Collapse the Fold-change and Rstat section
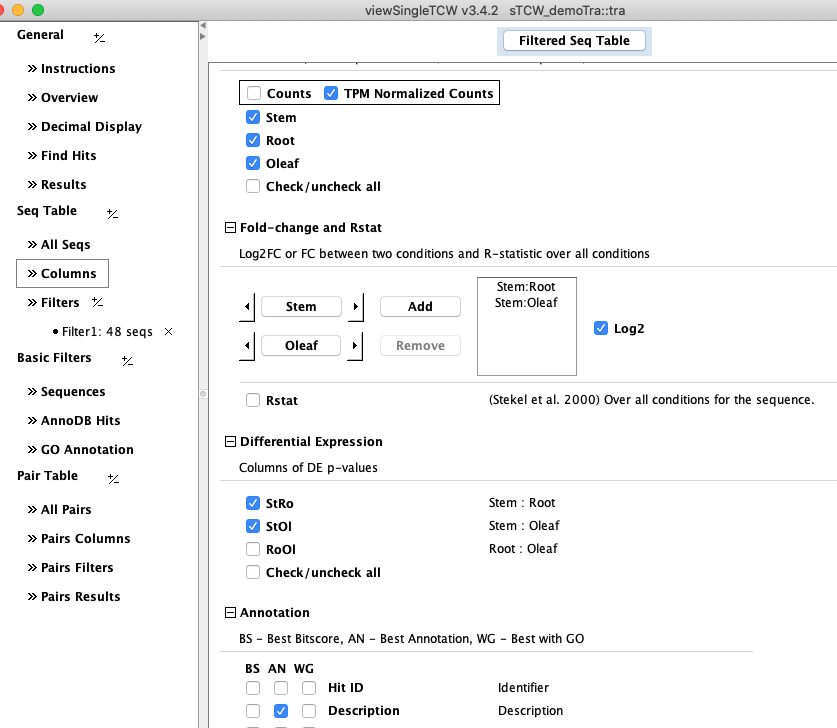Screen dimensions: 837x728 coord(231,228)
